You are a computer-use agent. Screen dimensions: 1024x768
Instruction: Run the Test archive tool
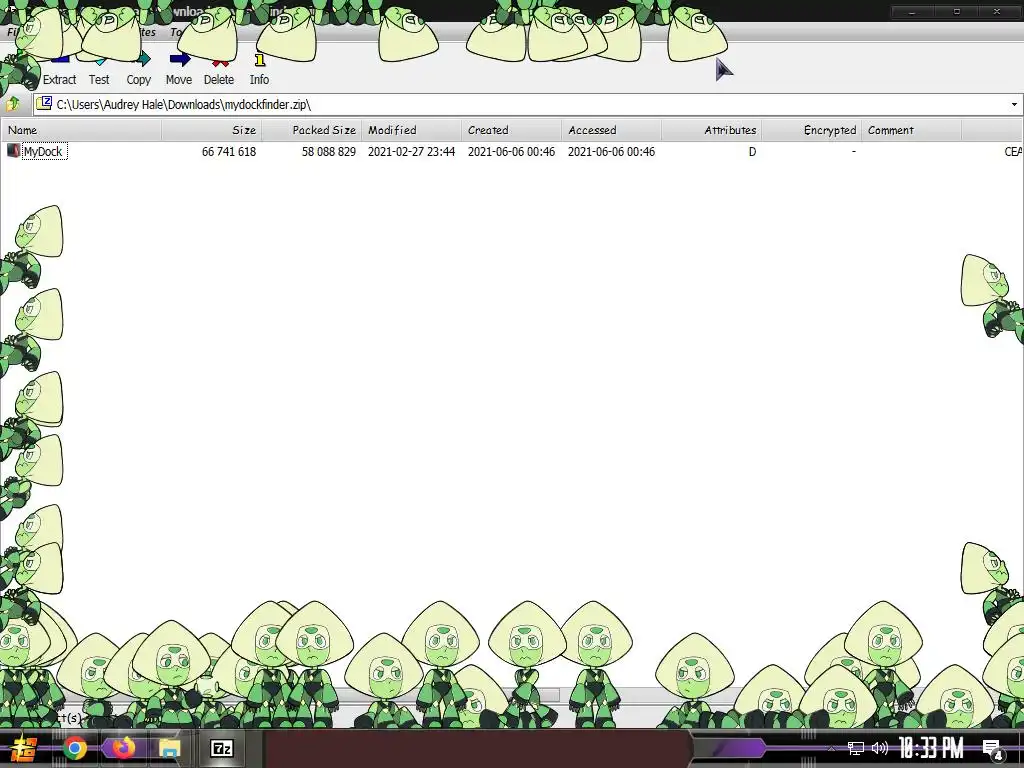pyautogui.click(x=99, y=71)
